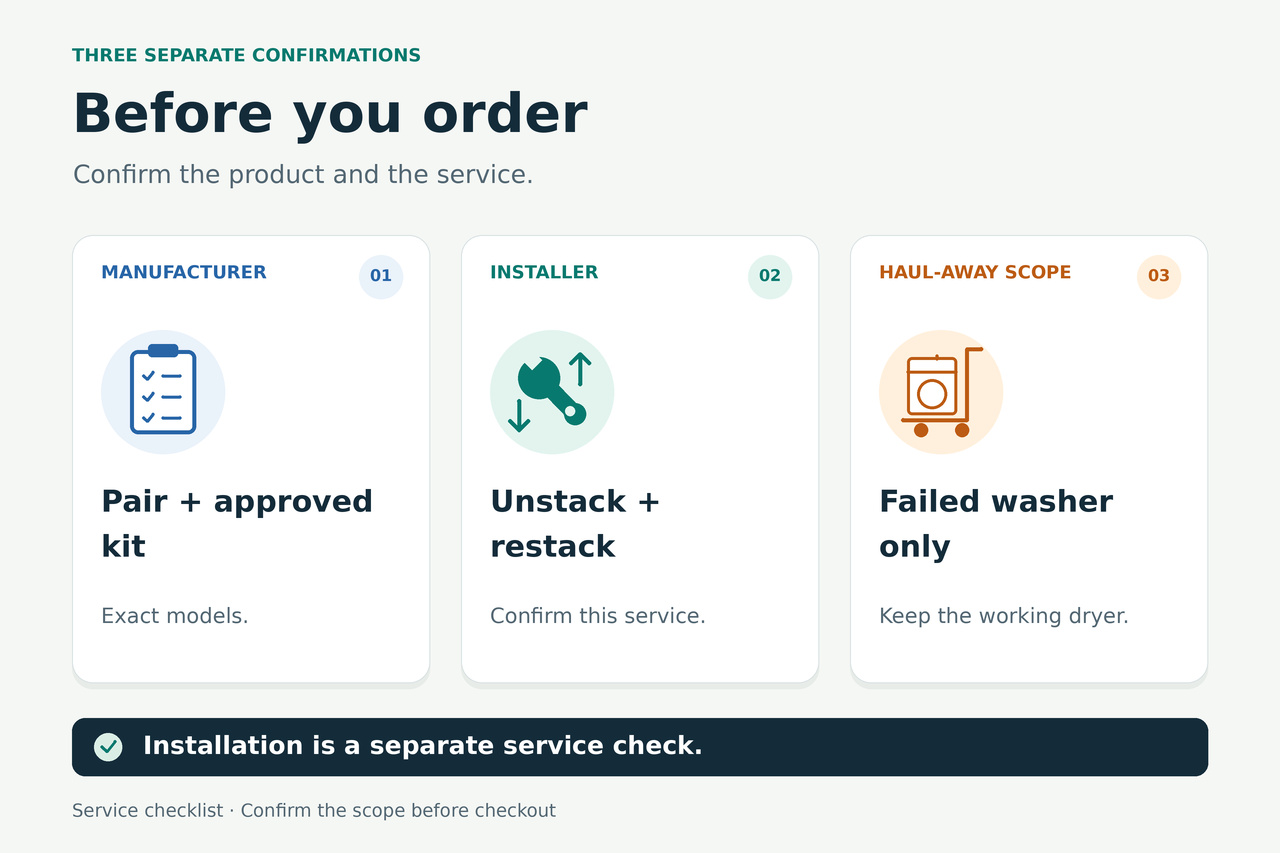Click the 'Before you order' title
Viewport: 1280px width, 853px height.
330,114
